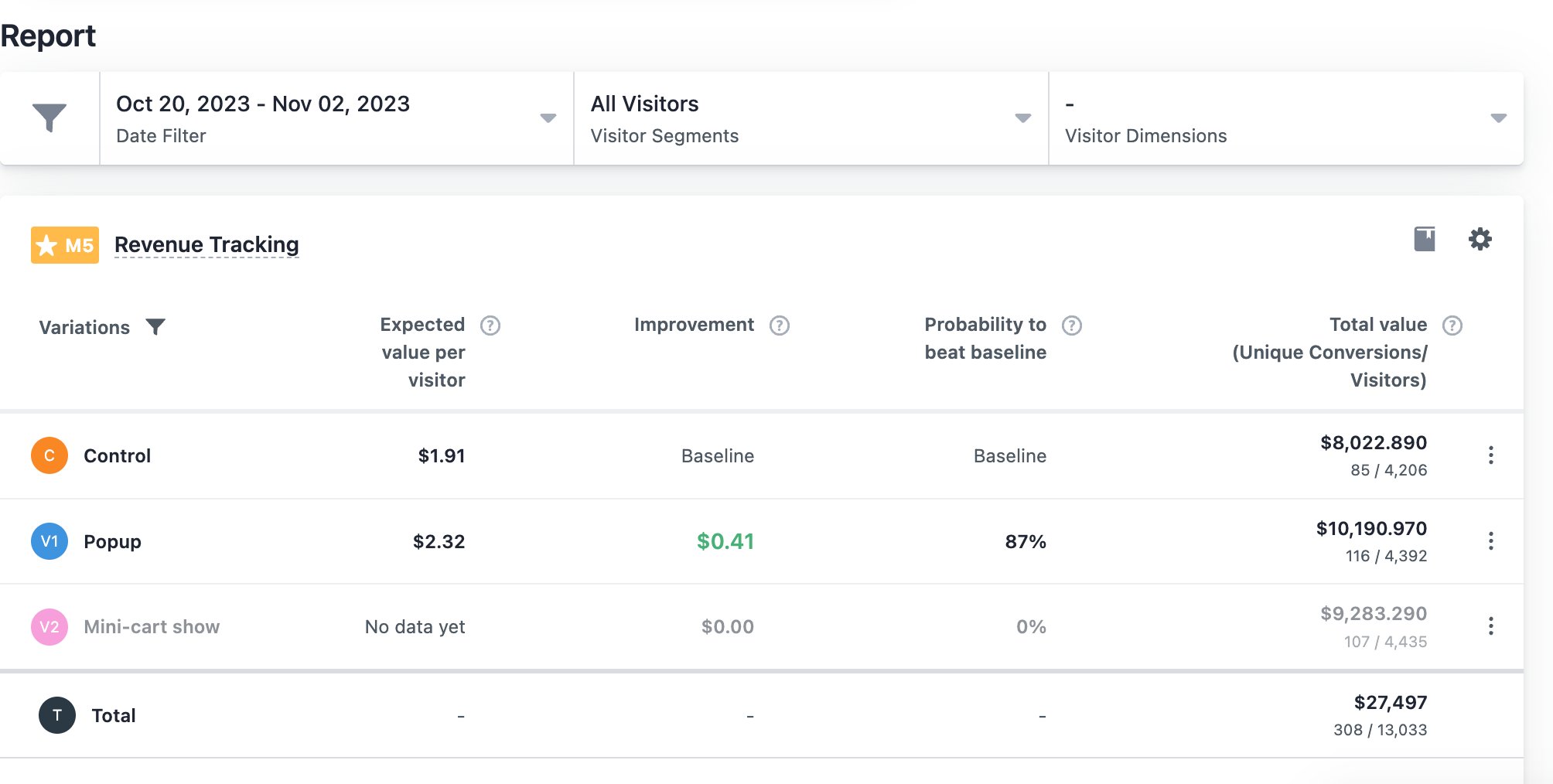Select the Control variation orange badge

pos(49,455)
